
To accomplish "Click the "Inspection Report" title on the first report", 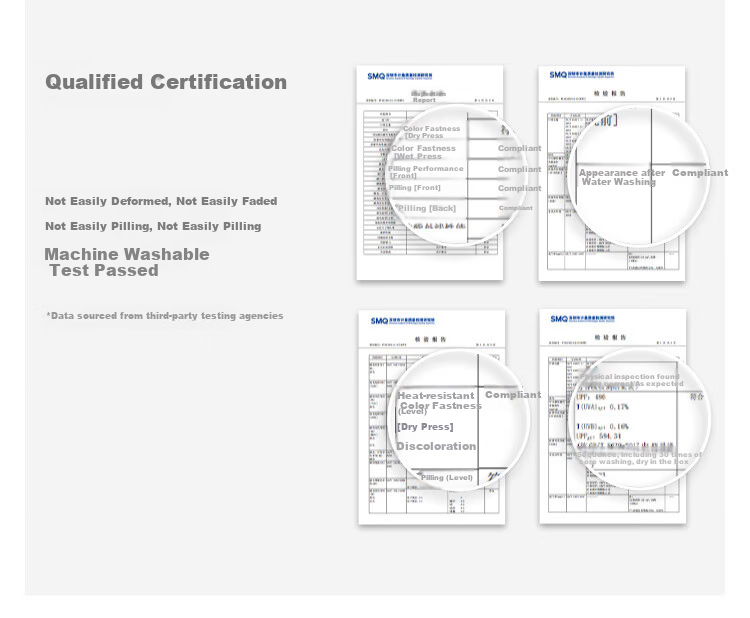I will click(428, 97).
